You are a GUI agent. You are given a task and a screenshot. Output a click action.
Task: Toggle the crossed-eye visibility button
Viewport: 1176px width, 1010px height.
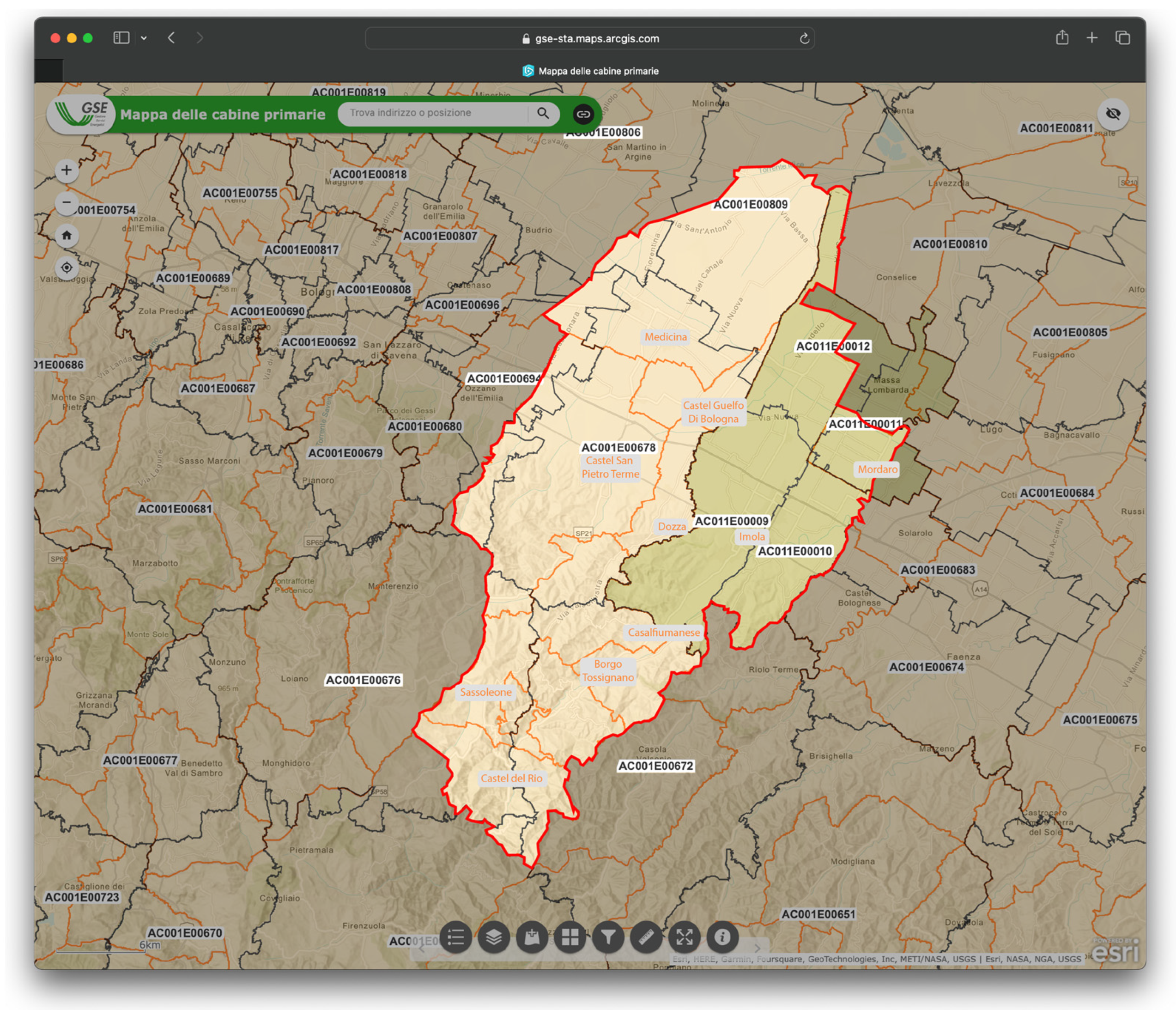coord(1112,114)
